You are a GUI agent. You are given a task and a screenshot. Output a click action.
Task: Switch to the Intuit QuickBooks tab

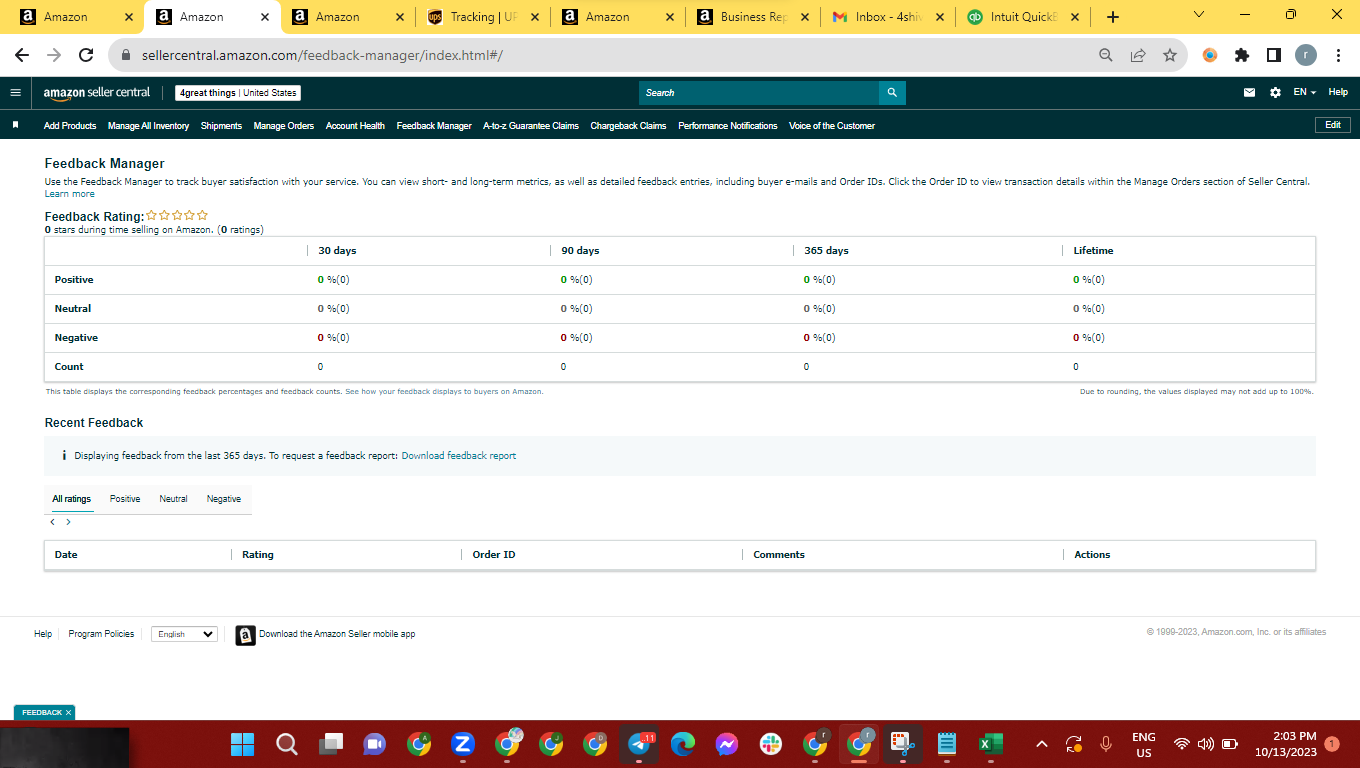(x=1023, y=17)
